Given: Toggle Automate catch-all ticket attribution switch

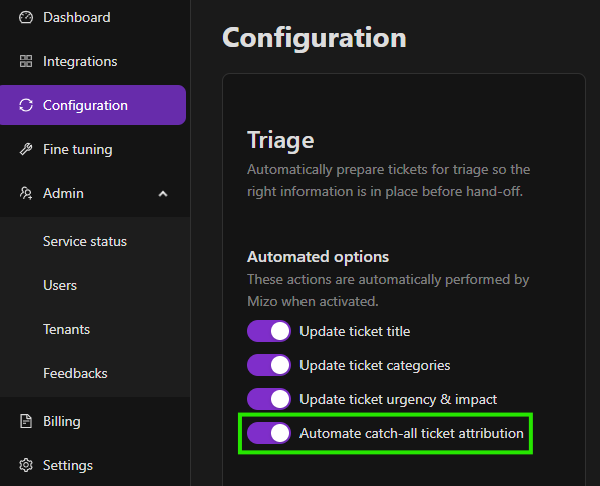Looking at the screenshot, I should pos(269,433).
